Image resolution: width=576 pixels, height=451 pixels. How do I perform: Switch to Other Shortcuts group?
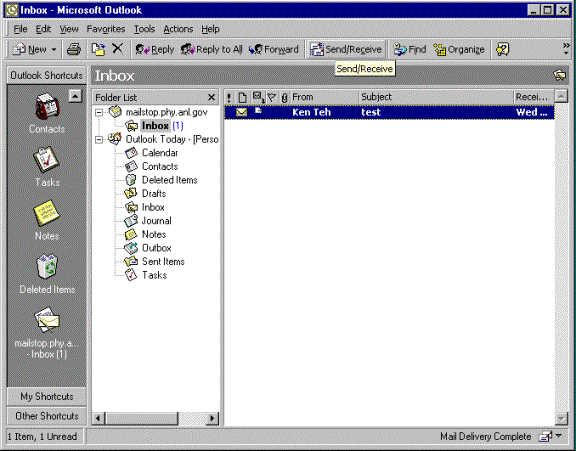[47, 416]
